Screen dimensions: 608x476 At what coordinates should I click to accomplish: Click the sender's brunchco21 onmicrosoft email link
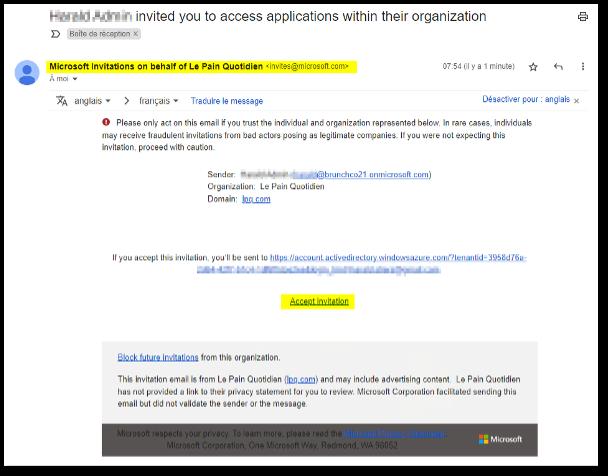pyautogui.click(x=360, y=174)
